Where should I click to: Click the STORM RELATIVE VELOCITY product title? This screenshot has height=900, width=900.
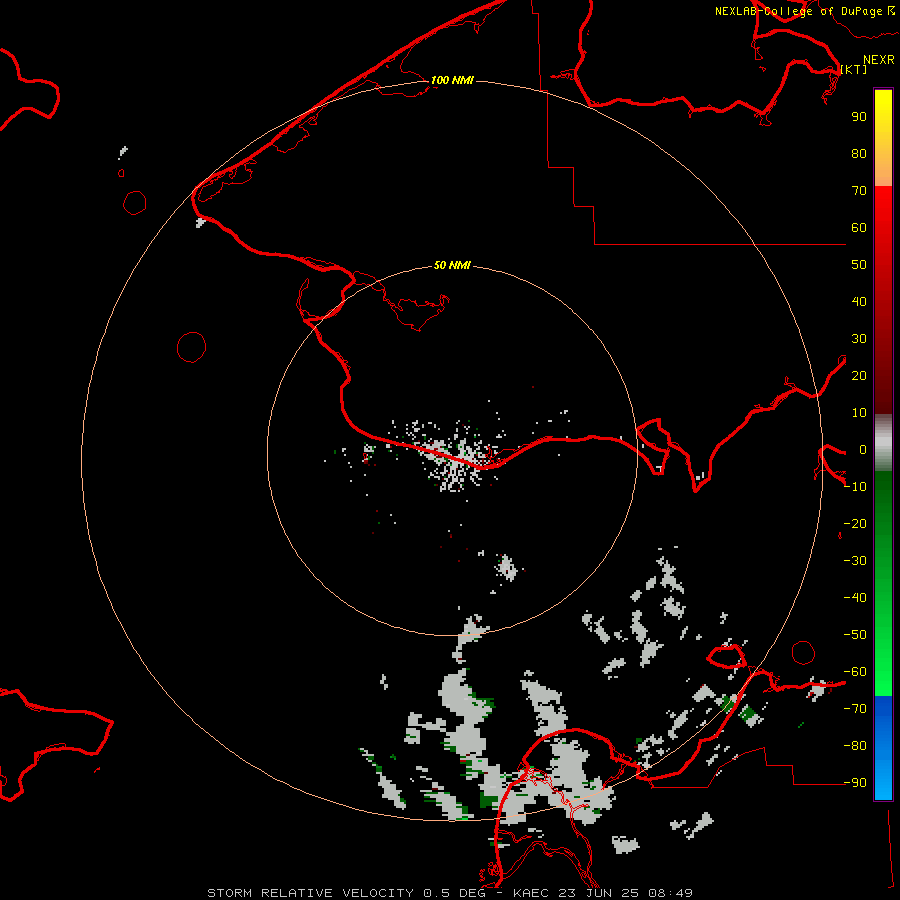[310, 893]
